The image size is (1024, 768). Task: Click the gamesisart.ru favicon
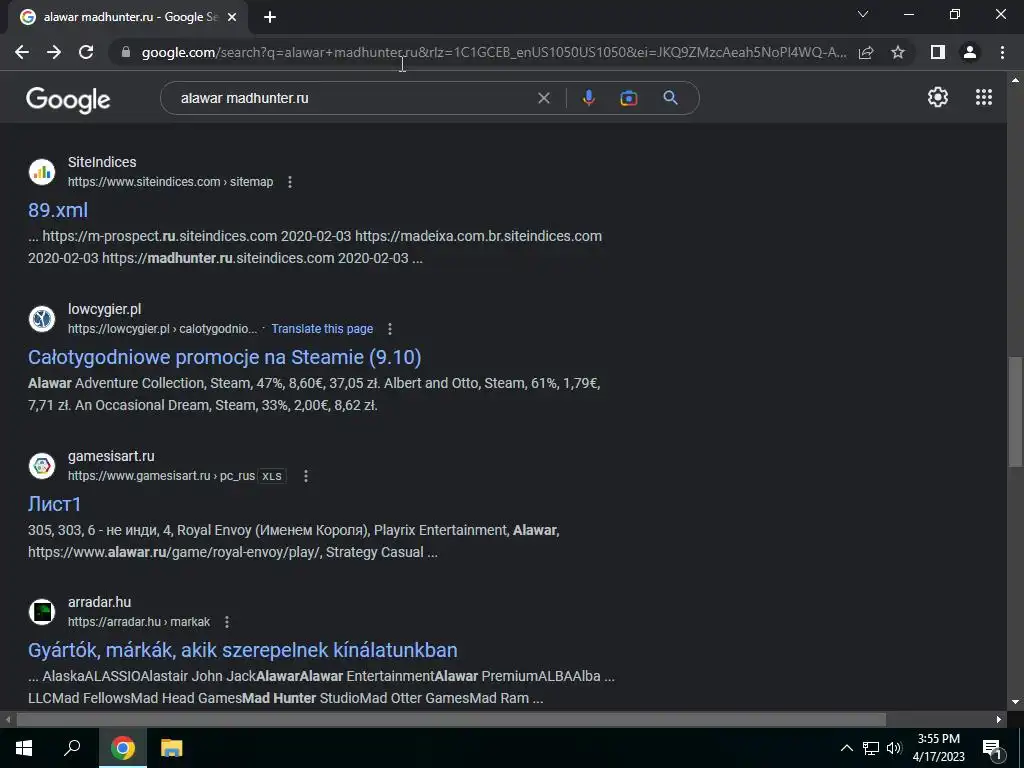pyautogui.click(x=42, y=466)
